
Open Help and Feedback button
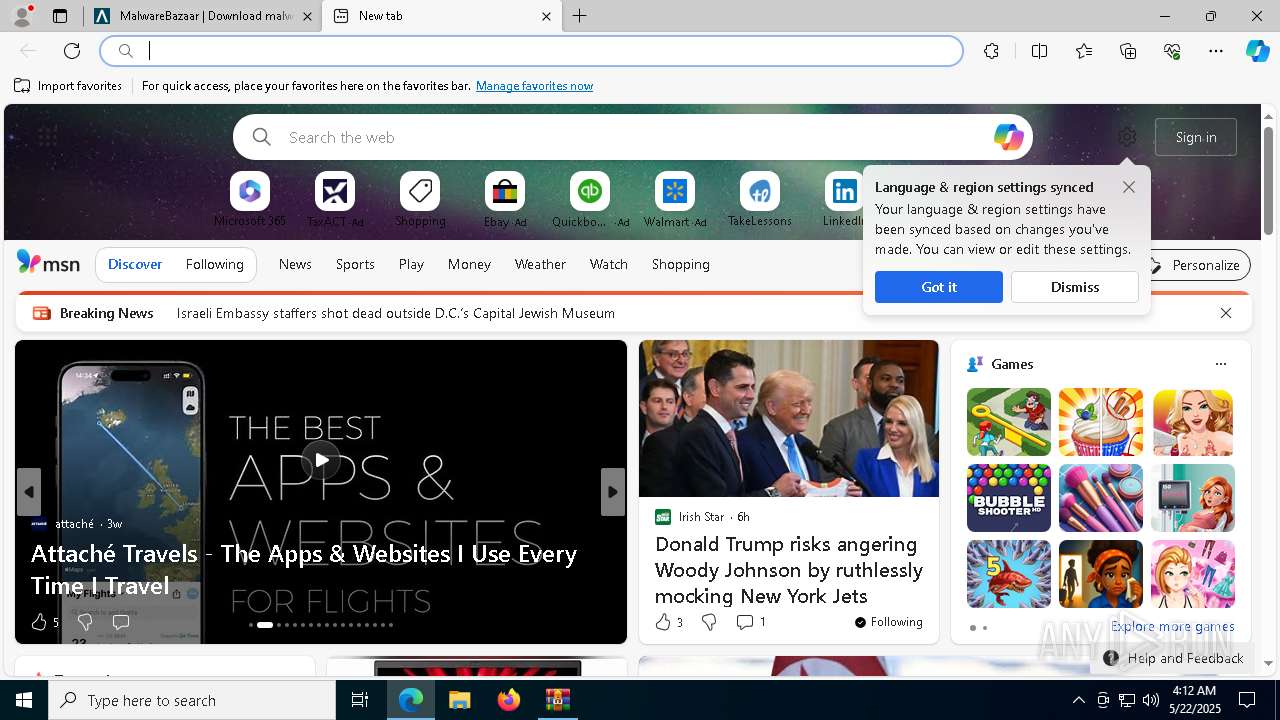[1174, 658]
